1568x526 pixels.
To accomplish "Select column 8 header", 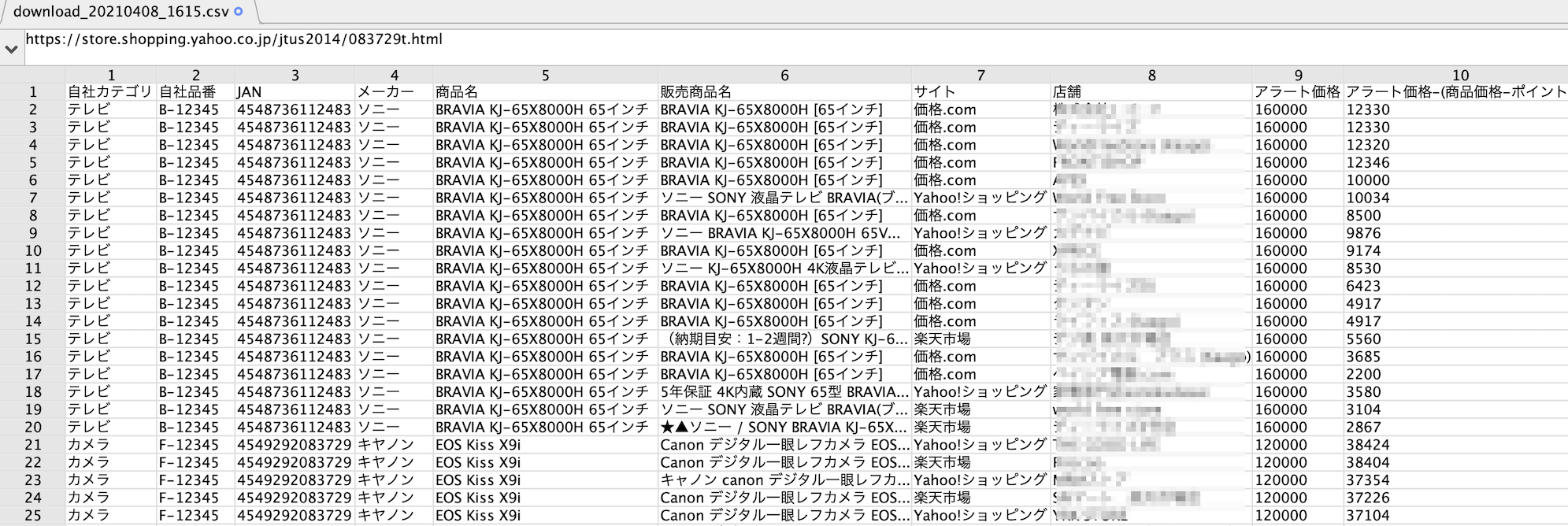I will (1151, 75).
